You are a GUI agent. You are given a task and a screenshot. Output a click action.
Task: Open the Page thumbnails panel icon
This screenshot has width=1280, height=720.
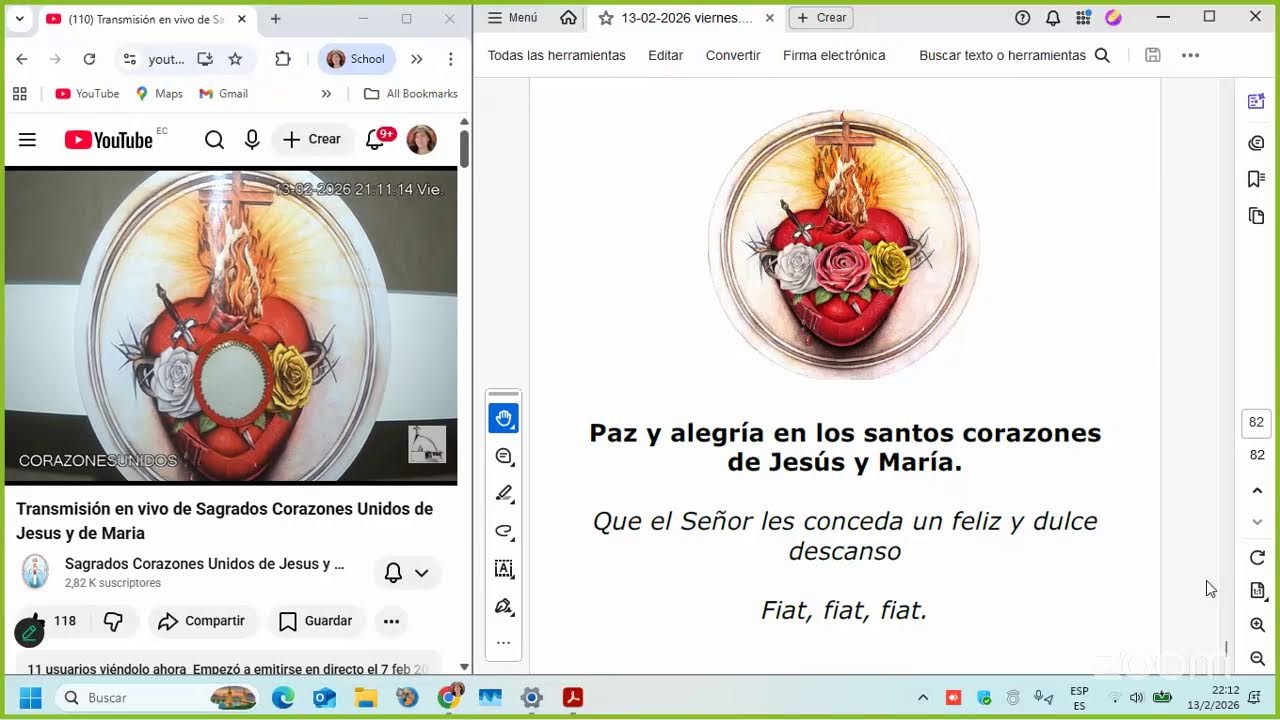coord(1257,216)
